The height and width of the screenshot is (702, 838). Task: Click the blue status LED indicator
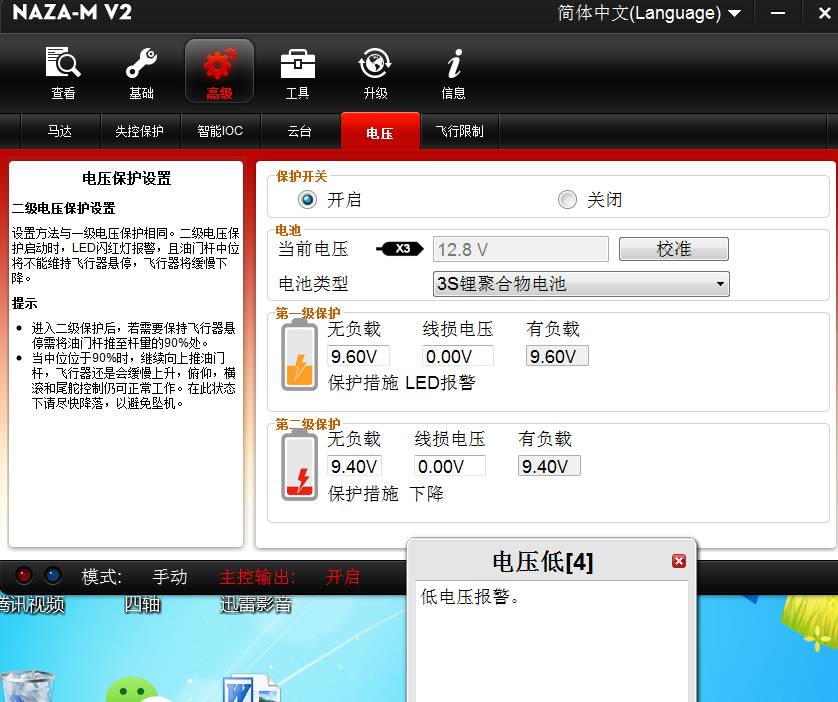pos(52,575)
